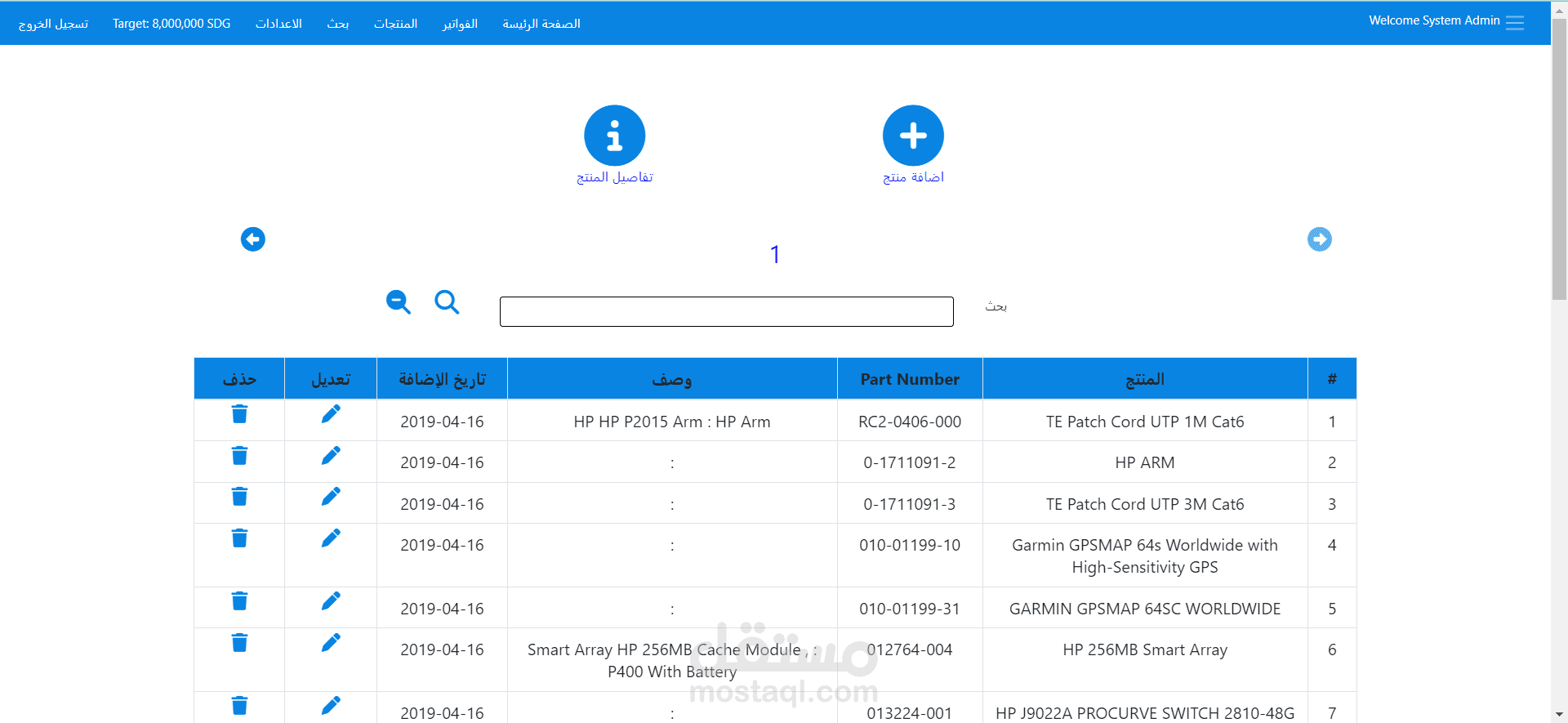Click the تفاصيل المنتج link text
Viewport: 1568px width, 723px height.
615,177
